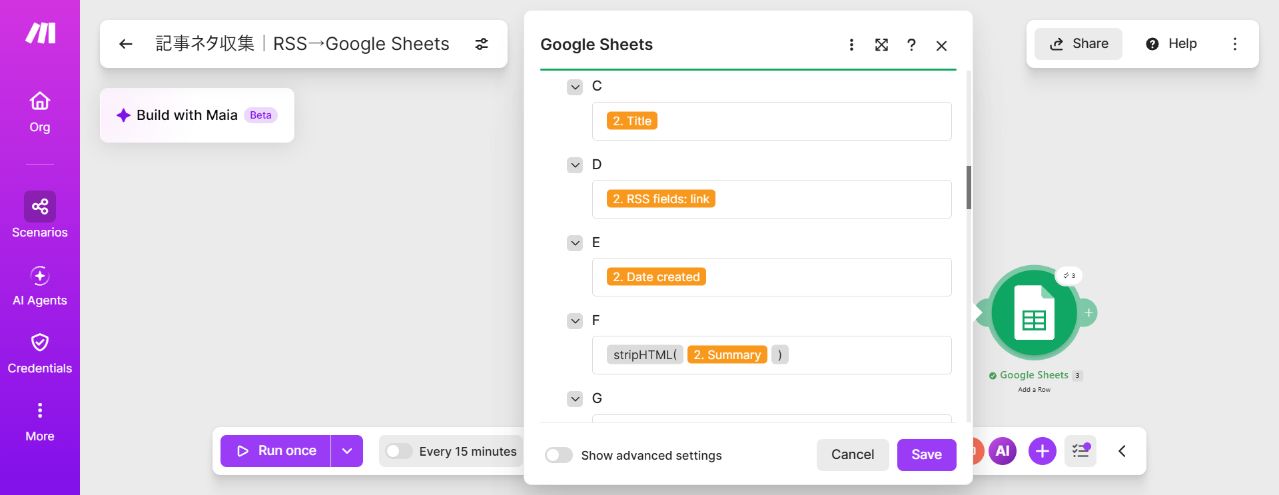Image resolution: width=1279 pixels, height=495 pixels.
Task: Open AI Agents section
Action: pos(40,285)
